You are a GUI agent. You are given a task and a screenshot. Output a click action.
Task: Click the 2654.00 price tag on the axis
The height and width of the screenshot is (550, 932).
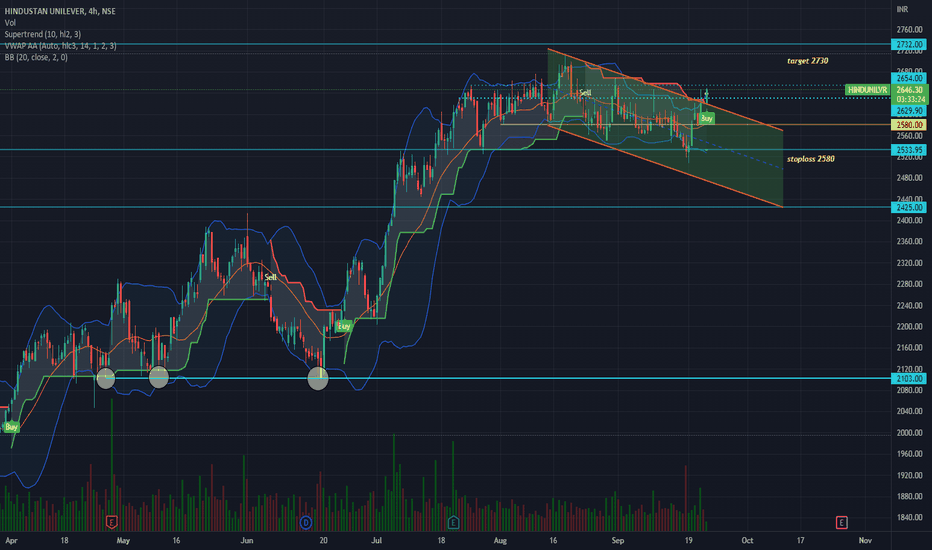click(x=909, y=78)
